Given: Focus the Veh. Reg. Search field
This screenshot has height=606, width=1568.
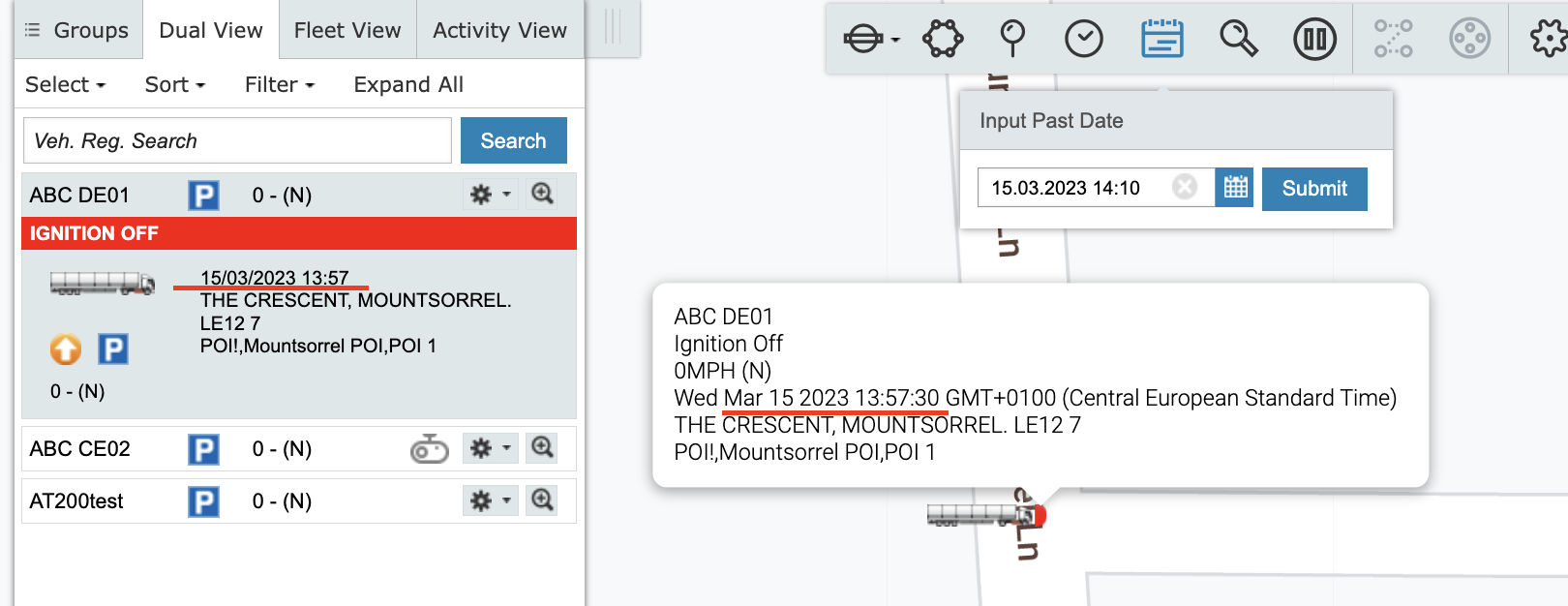Looking at the screenshot, I should (x=237, y=141).
